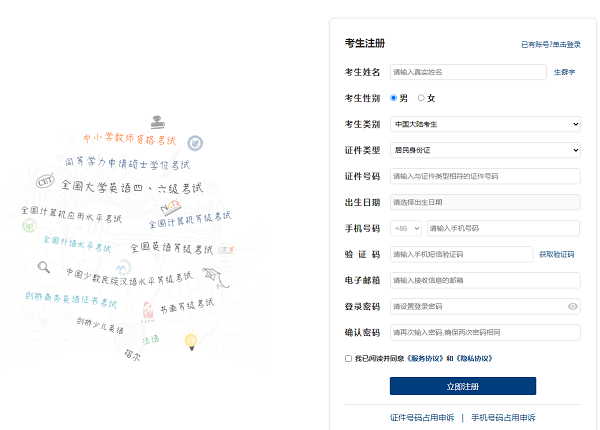Click 剑桥商务英语证书考试 text
This screenshot has width=600, height=430.
point(71,300)
